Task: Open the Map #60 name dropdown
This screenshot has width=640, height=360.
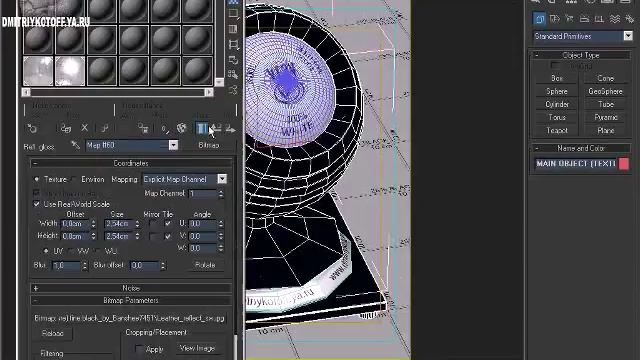Action: [x=173, y=145]
